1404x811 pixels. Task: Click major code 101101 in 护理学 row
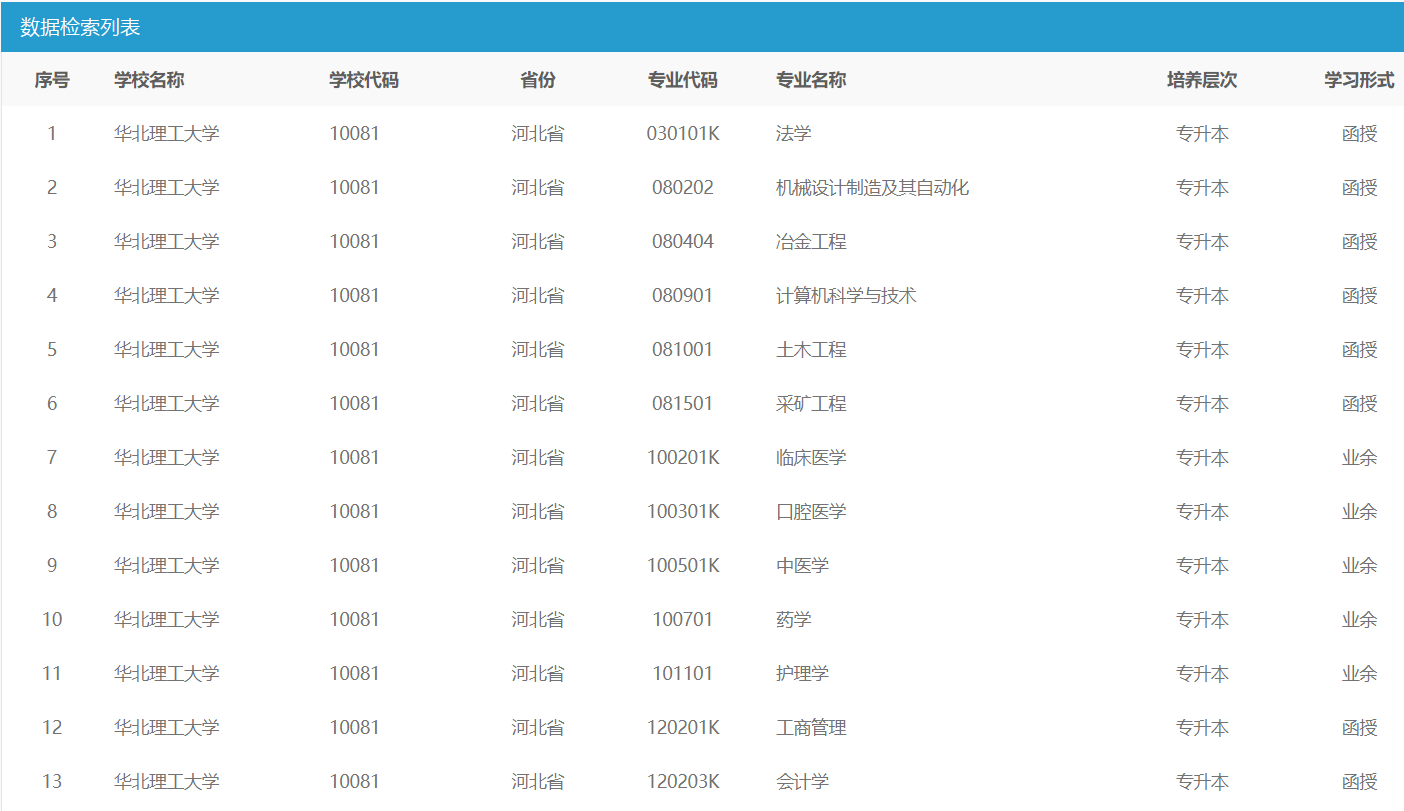[683, 674]
